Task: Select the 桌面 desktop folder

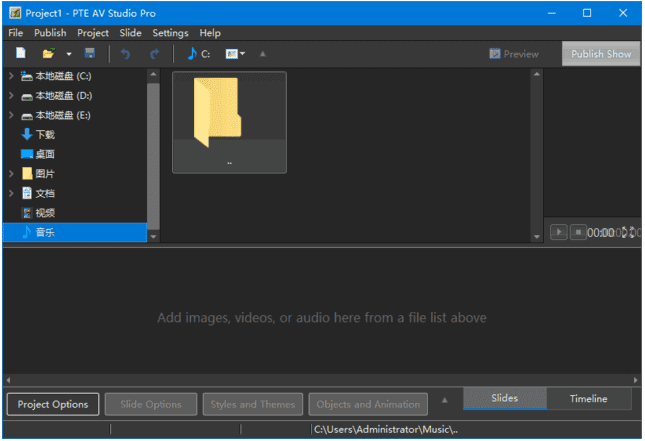Action: coord(38,154)
